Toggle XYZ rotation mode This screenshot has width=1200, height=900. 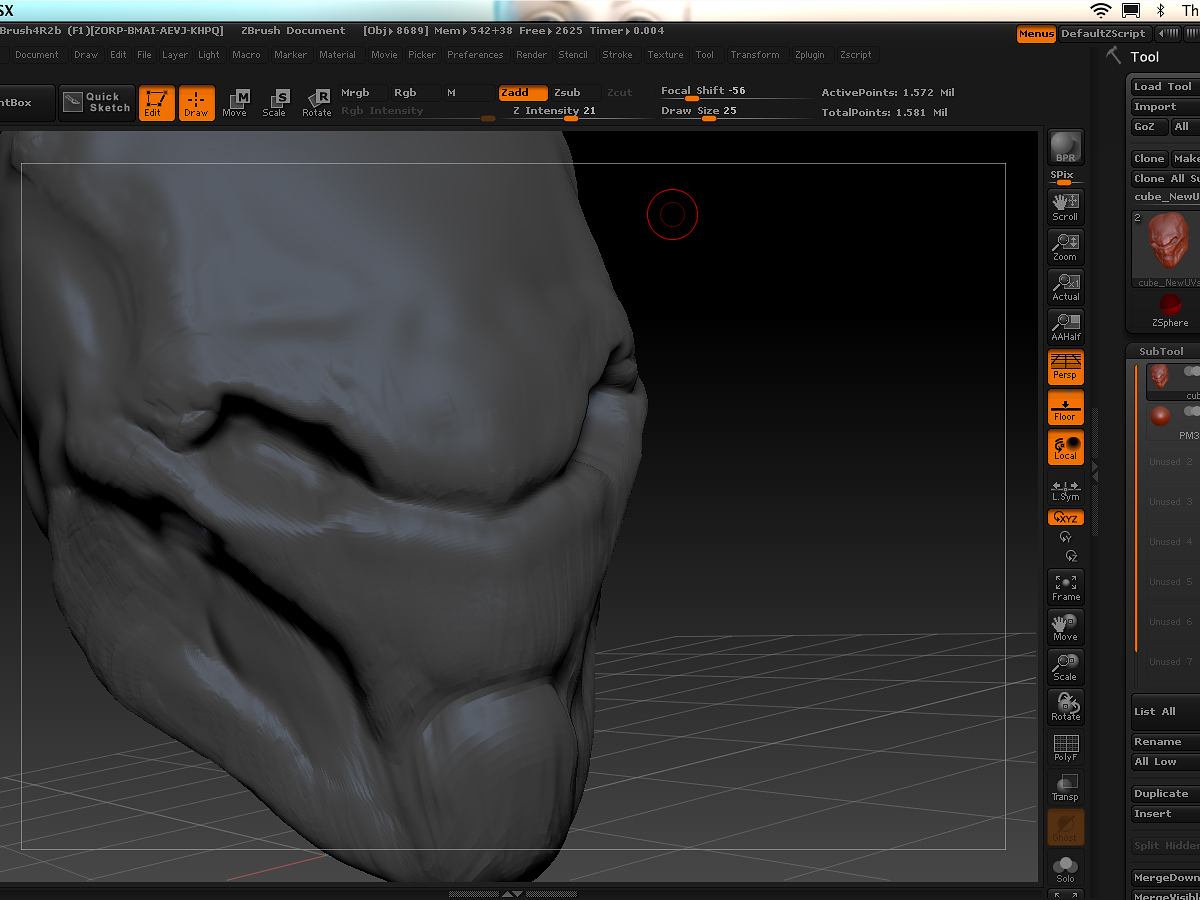click(x=1065, y=517)
